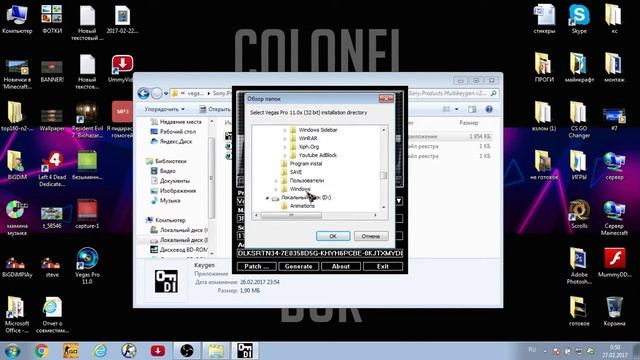Click the Корзина recycle bin icon
The width and height of the screenshot is (640, 360).
click(x=614, y=311)
